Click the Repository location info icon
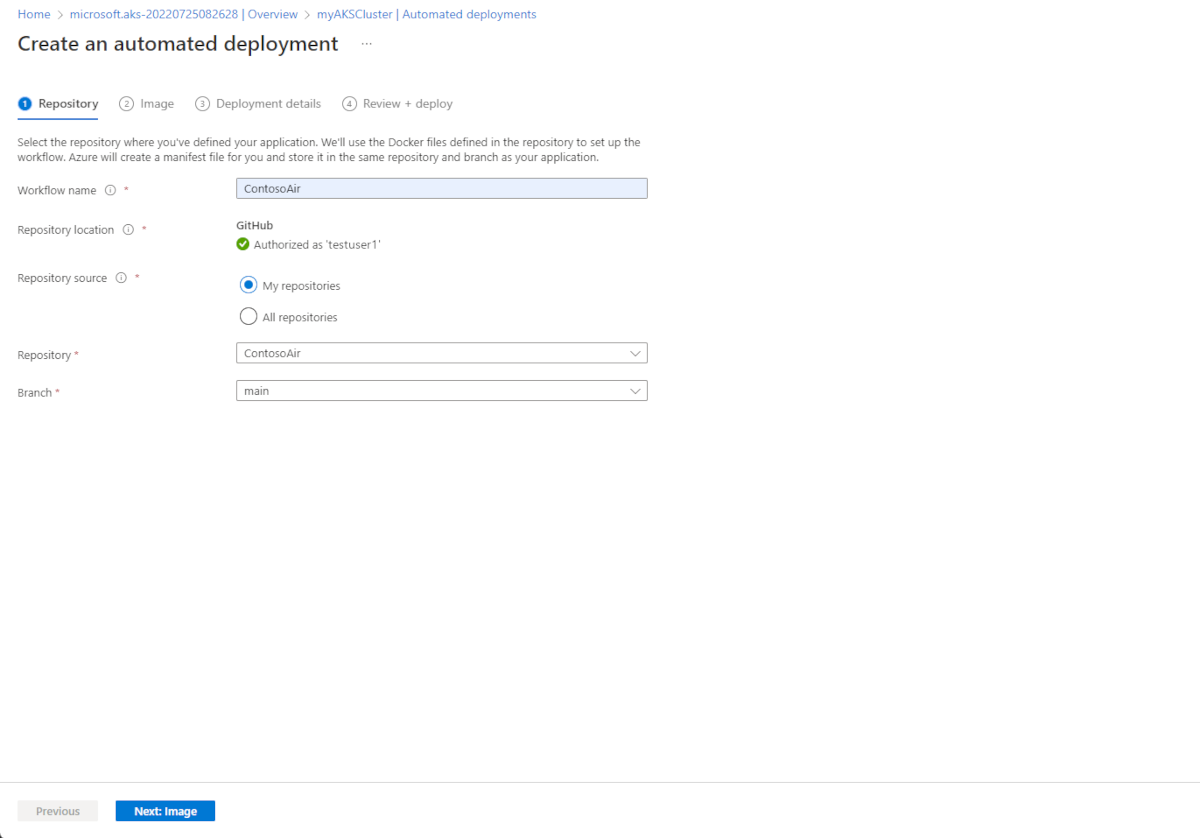Viewport: 1200px width, 838px height. (x=128, y=229)
